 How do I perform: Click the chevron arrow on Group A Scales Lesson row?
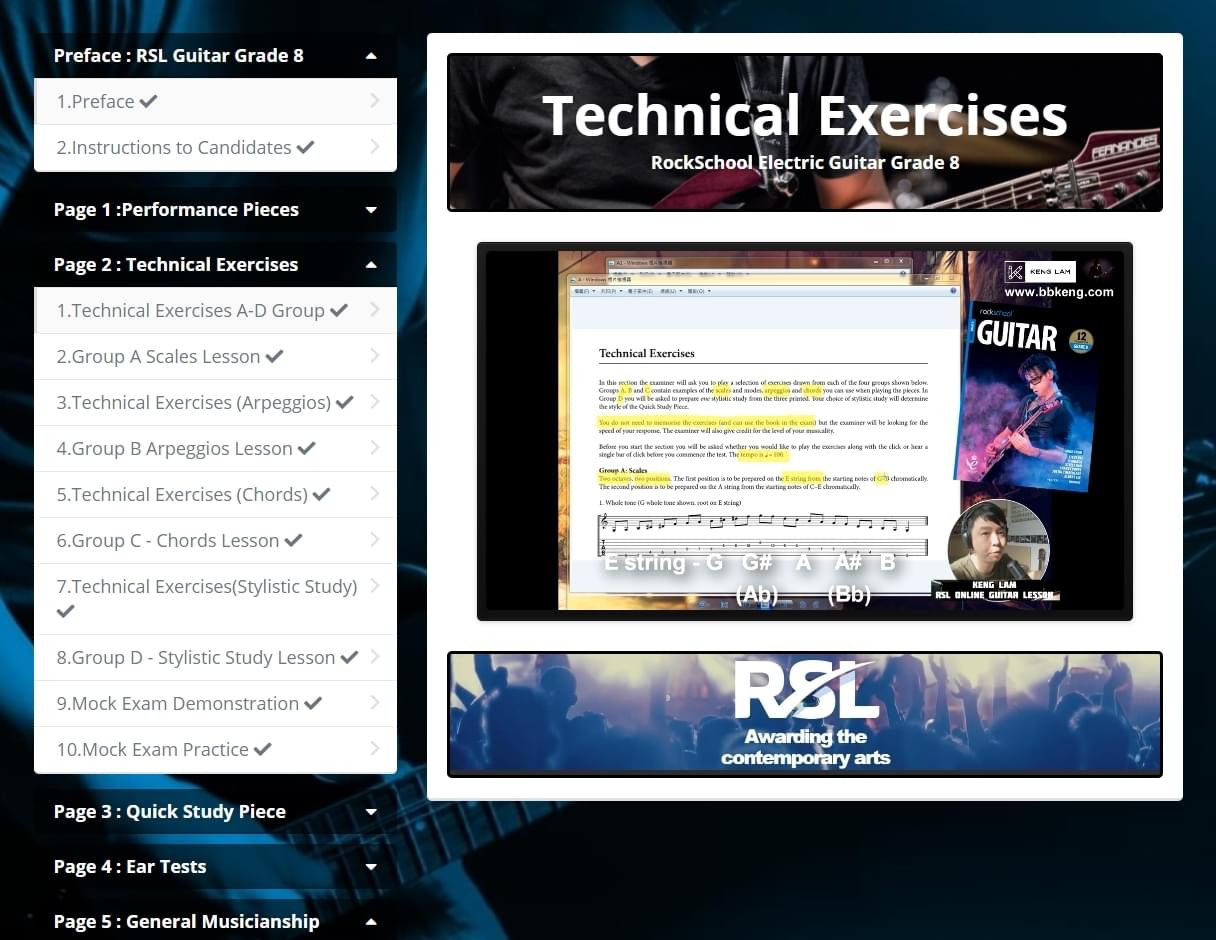click(374, 355)
